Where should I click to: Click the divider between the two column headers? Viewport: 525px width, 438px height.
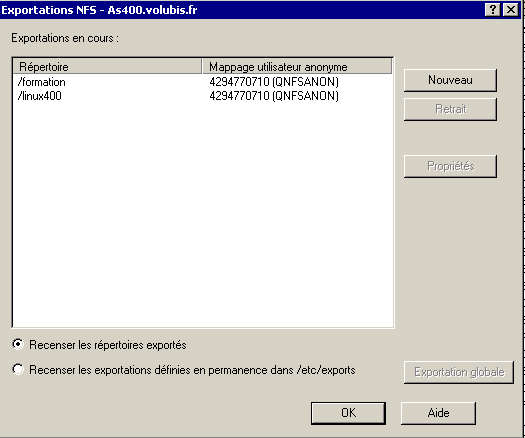[x=202, y=66]
